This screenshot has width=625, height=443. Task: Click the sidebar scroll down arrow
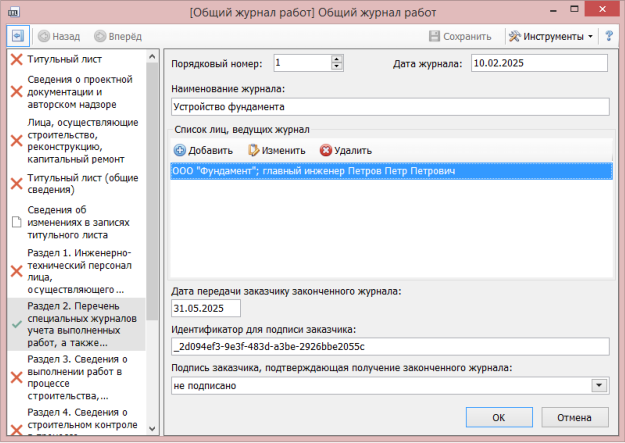(152, 429)
